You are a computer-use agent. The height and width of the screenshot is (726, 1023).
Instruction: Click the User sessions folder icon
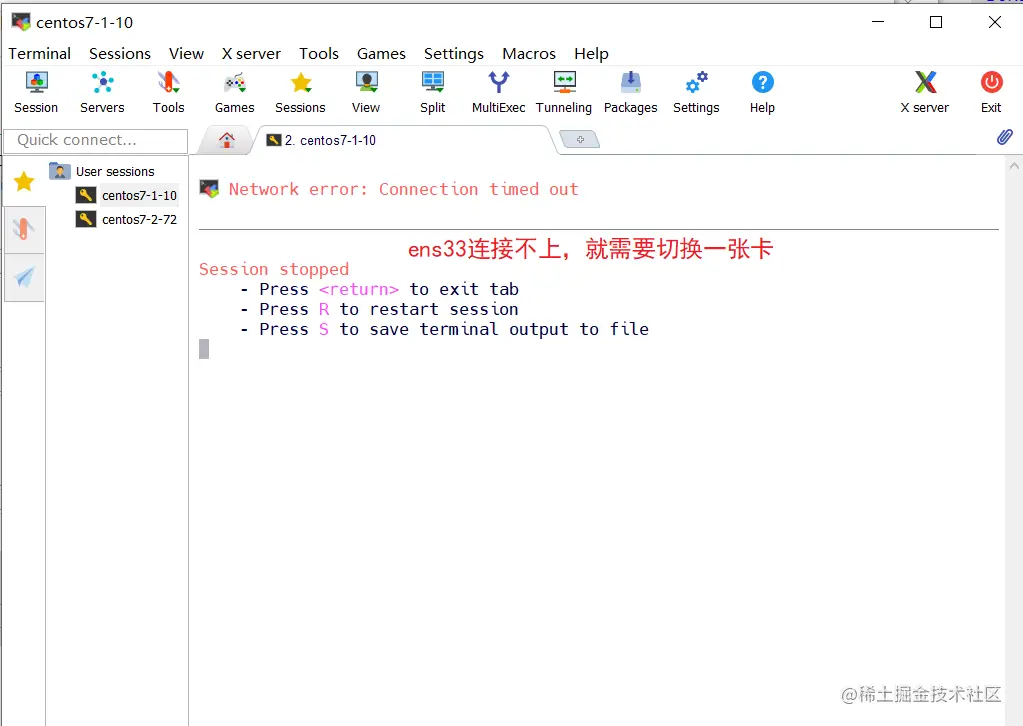tap(59, 171)
